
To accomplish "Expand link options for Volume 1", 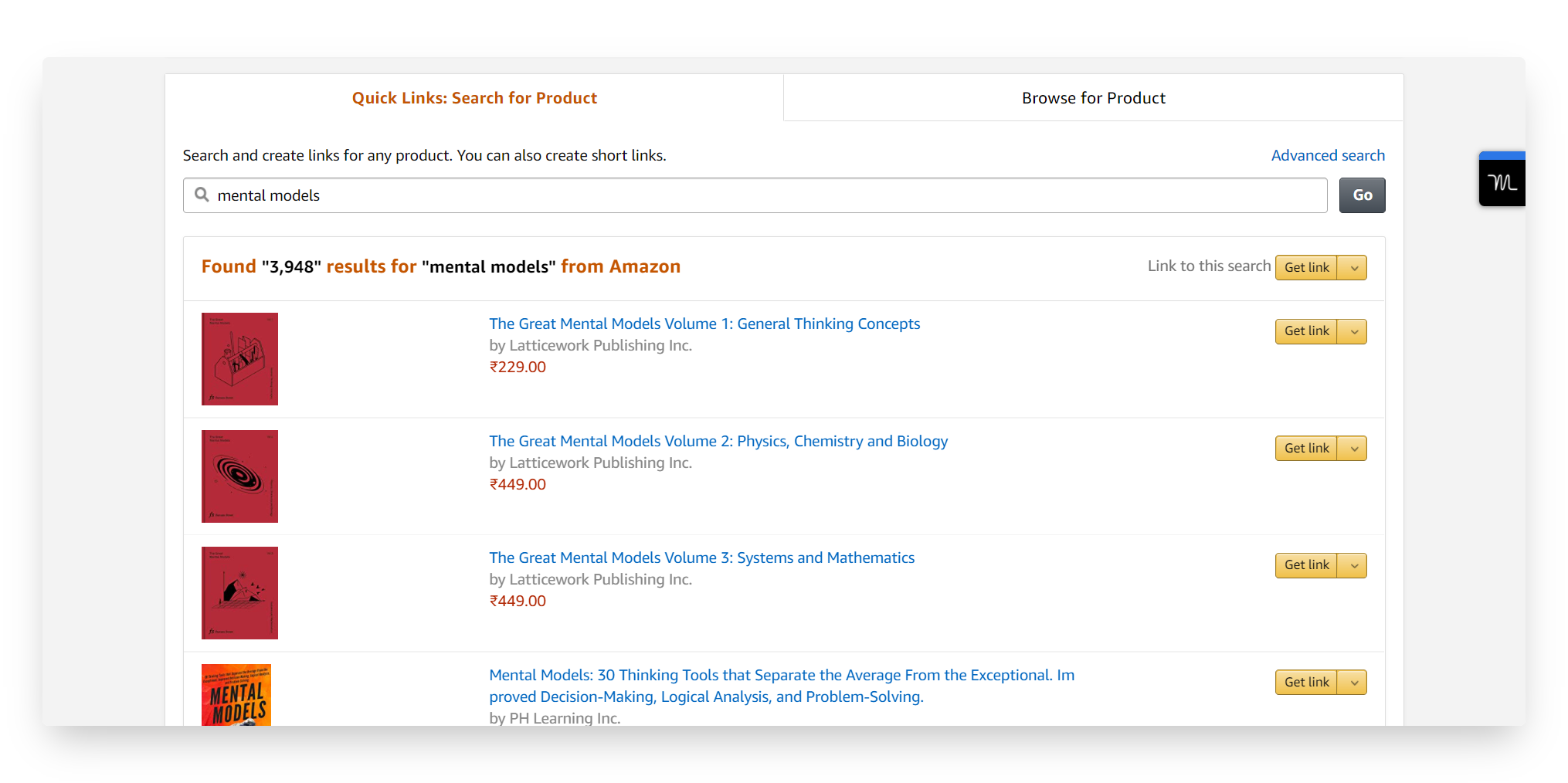I will click(1352, 331).
